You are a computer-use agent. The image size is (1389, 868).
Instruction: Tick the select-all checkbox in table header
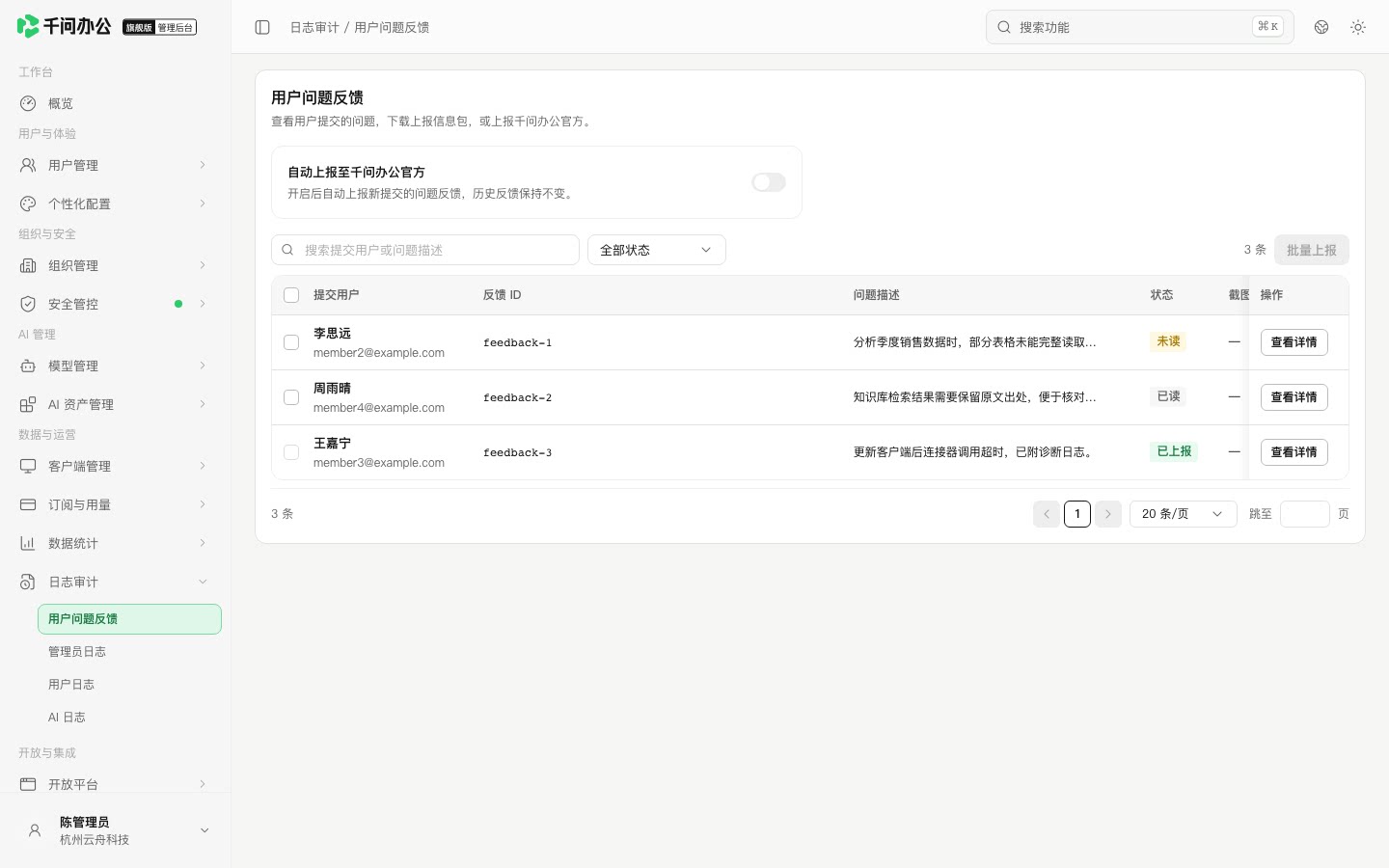[291, 295]
